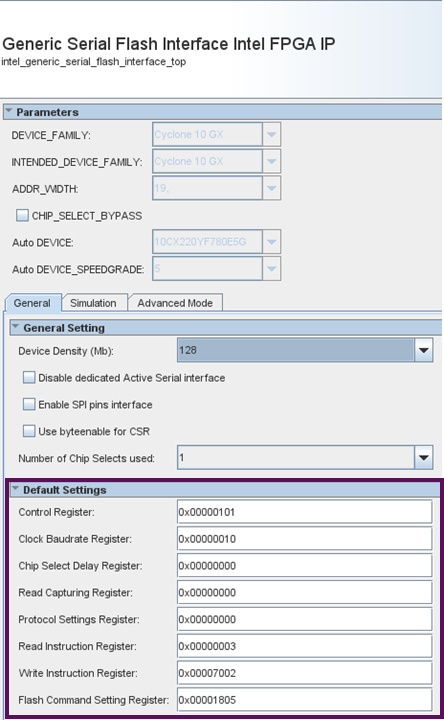This screenshot has height=720, width=444.
Task: Click the Generic Serial Flash Interface title
Action: tap(169, 44)
